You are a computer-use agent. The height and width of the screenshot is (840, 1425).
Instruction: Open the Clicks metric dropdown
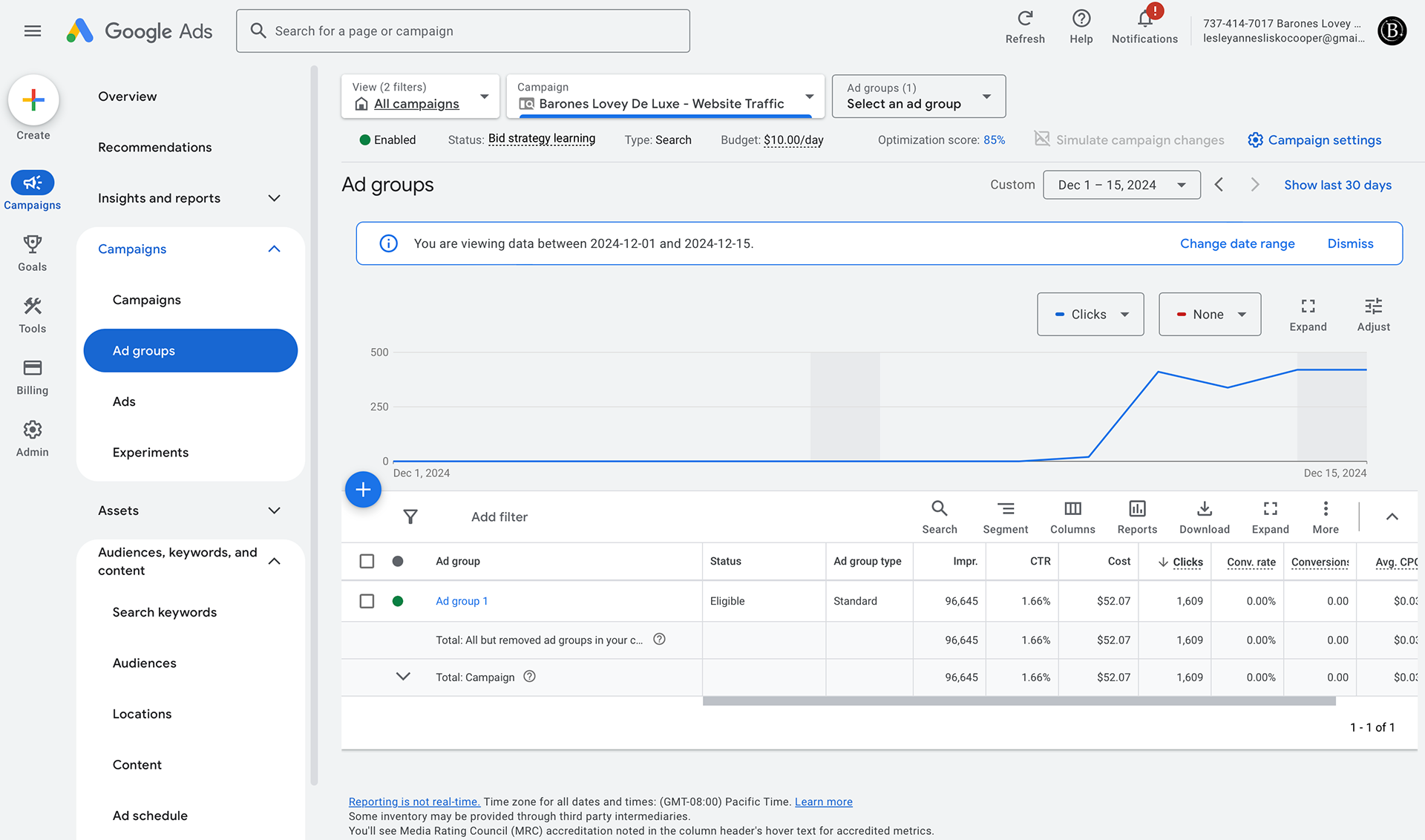point(1090,314)
